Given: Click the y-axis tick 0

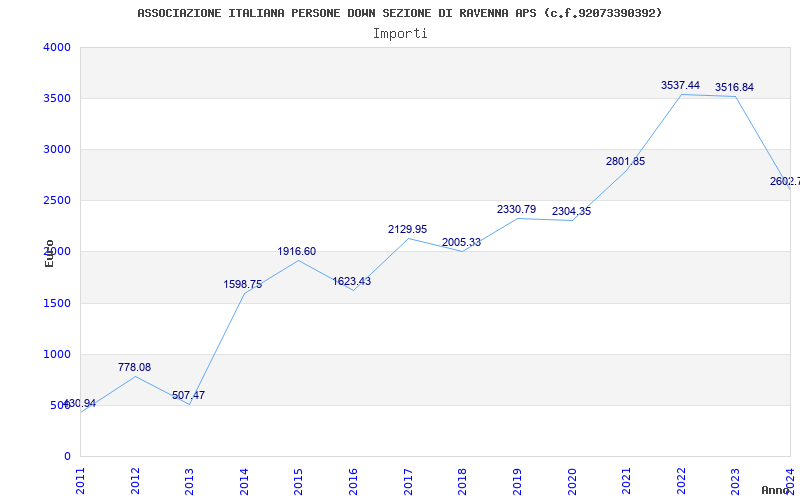Looking at the screenshot, I should coord(67,457).
